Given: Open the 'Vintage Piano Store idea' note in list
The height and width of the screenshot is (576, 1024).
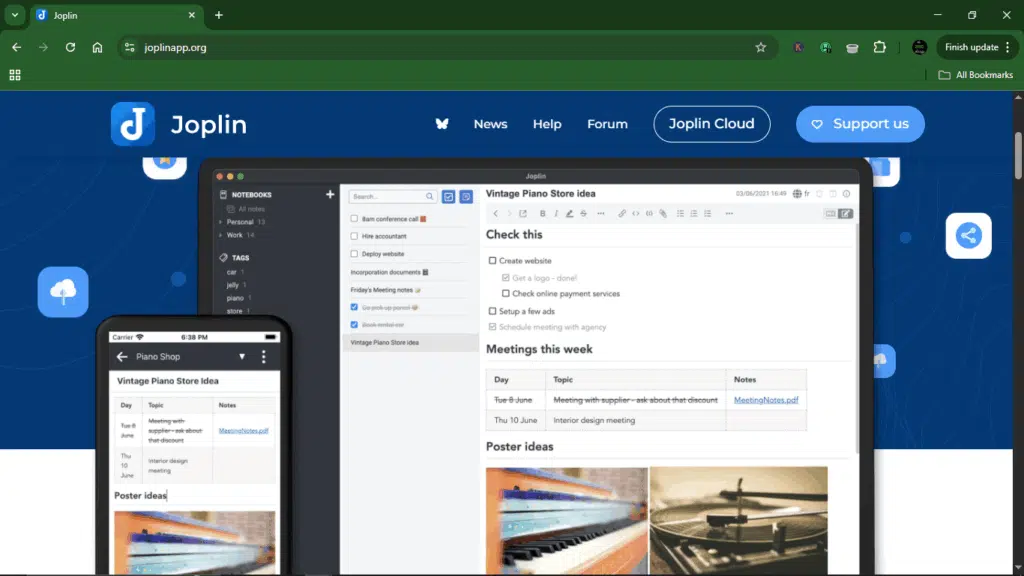Looking at the screenshot, I should (x=410, y=342).
